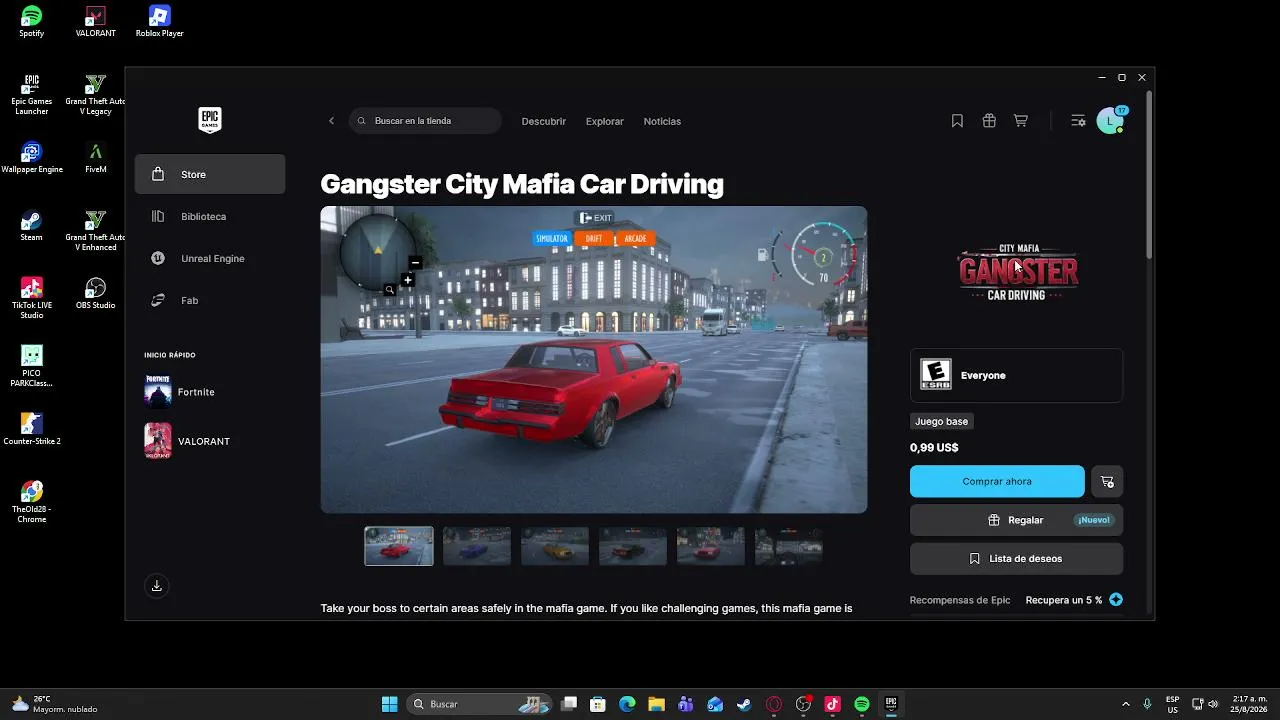Click Buscar en la tienda search field
Image resolution: width=1280 pixels, height=720 pixels.
[x=425, y=121]
